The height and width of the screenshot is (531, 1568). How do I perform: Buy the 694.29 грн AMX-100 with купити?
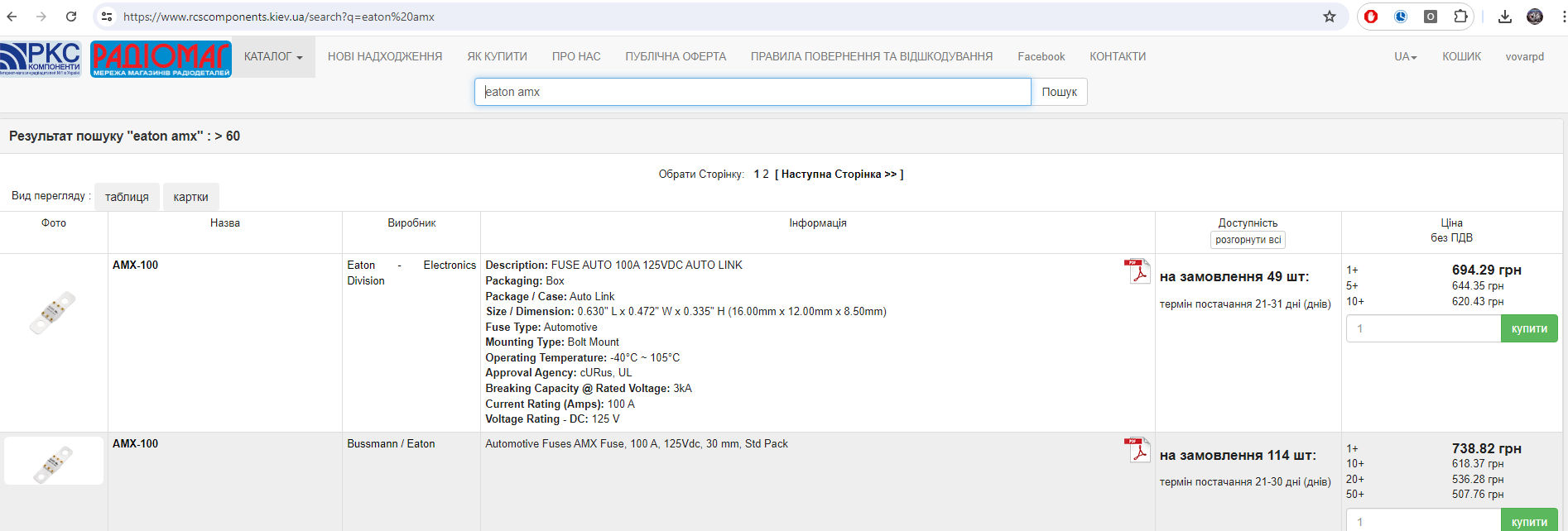tap(1529, 328)
